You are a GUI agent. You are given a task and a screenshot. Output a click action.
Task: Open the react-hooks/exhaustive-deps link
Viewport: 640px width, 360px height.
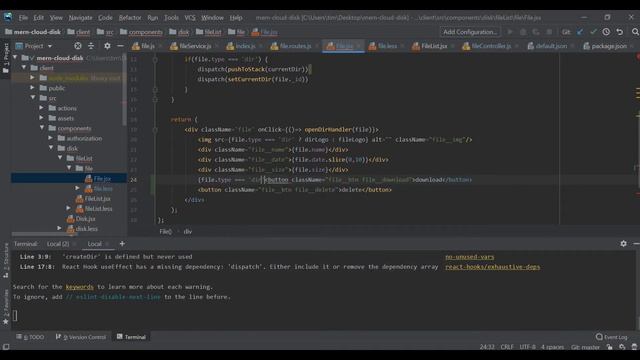point(493,267)
